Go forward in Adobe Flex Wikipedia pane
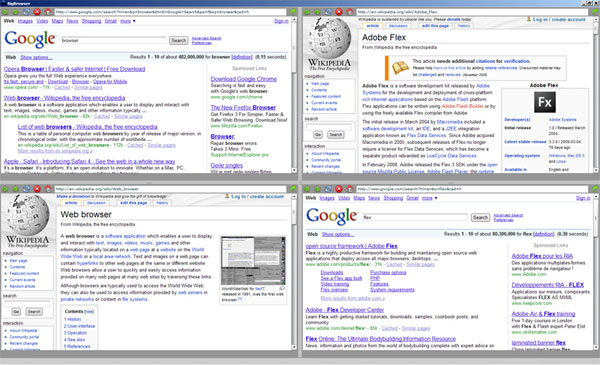 click(x=317, y=12)
